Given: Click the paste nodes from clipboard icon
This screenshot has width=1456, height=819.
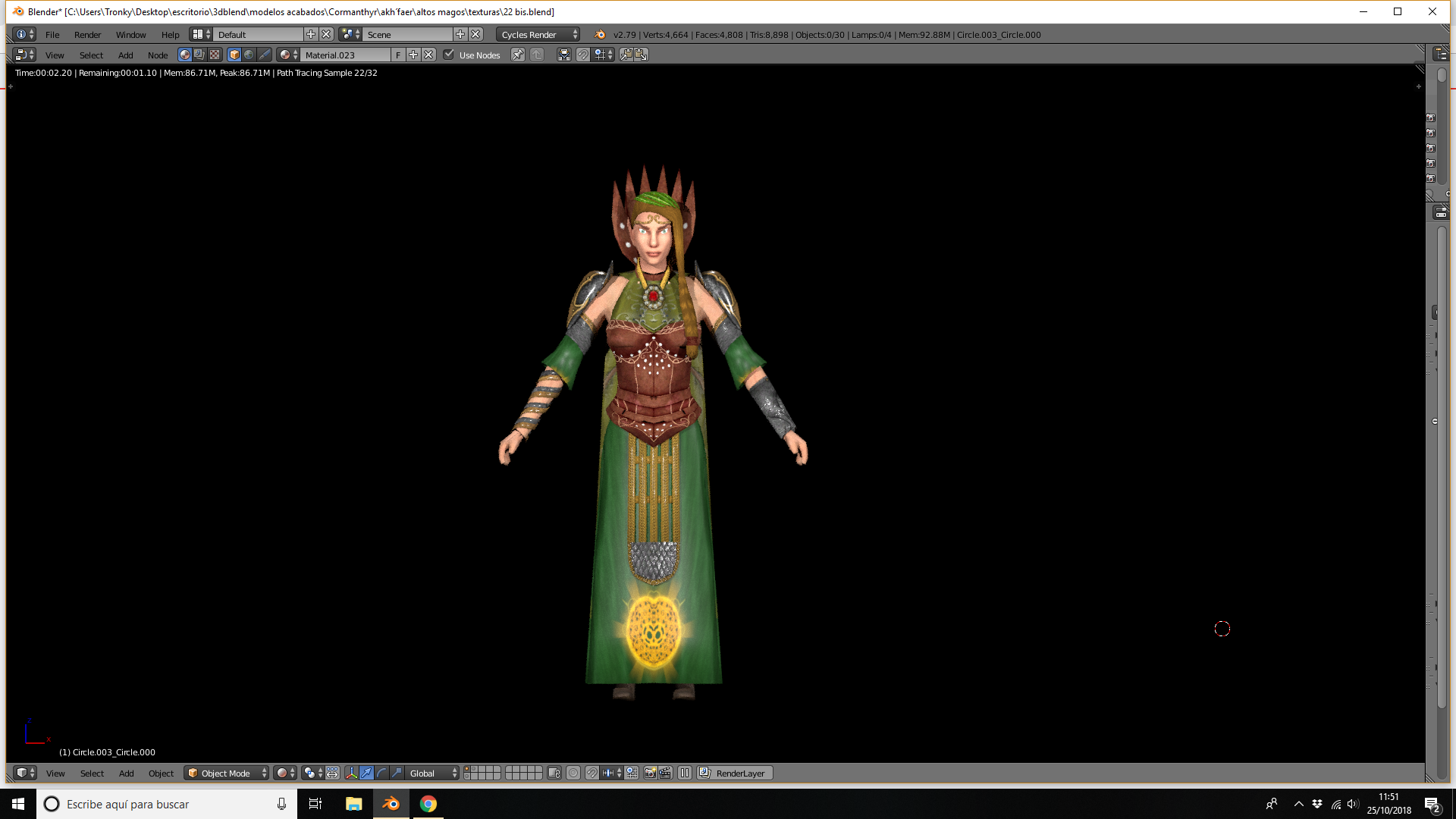Looking at the screenshot, I should pyautogui.click(x=641, y=55).
